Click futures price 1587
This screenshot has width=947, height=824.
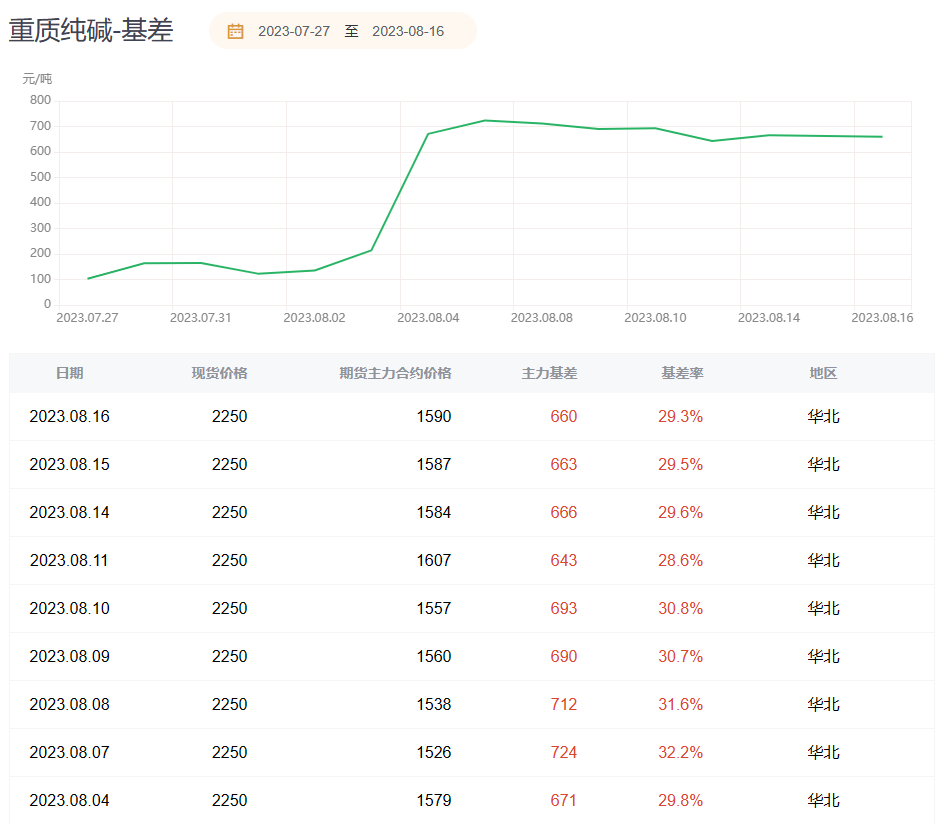pyautogui.click(x=434, y=465)
